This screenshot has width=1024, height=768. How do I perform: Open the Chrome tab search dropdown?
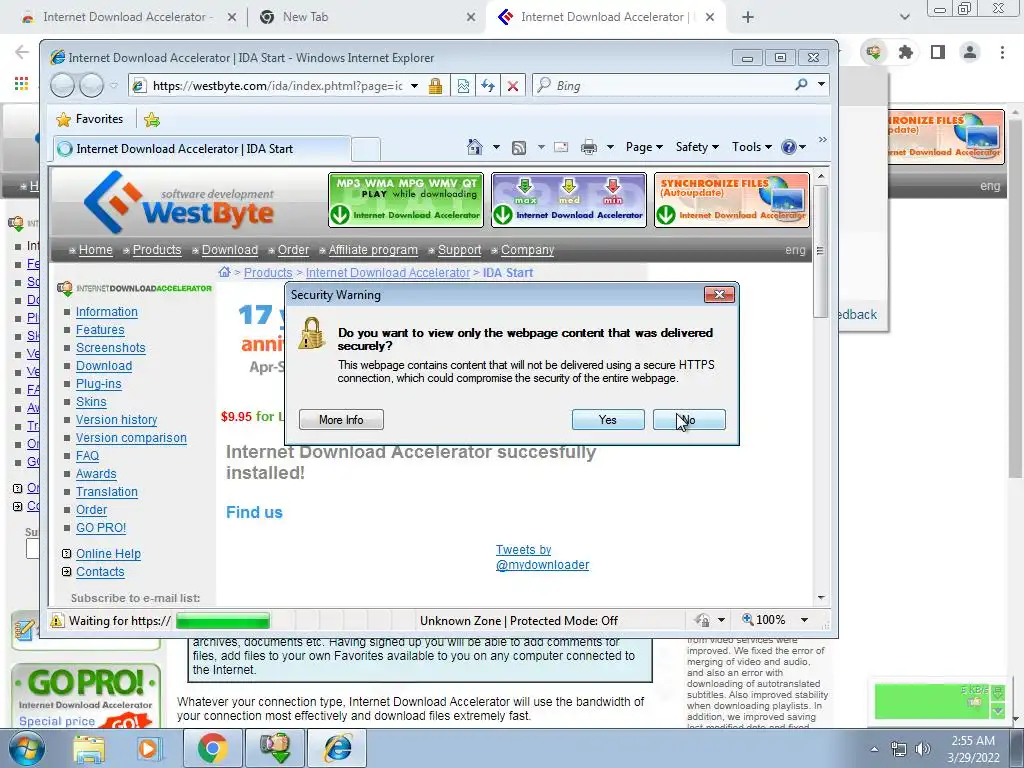[904, 17]
